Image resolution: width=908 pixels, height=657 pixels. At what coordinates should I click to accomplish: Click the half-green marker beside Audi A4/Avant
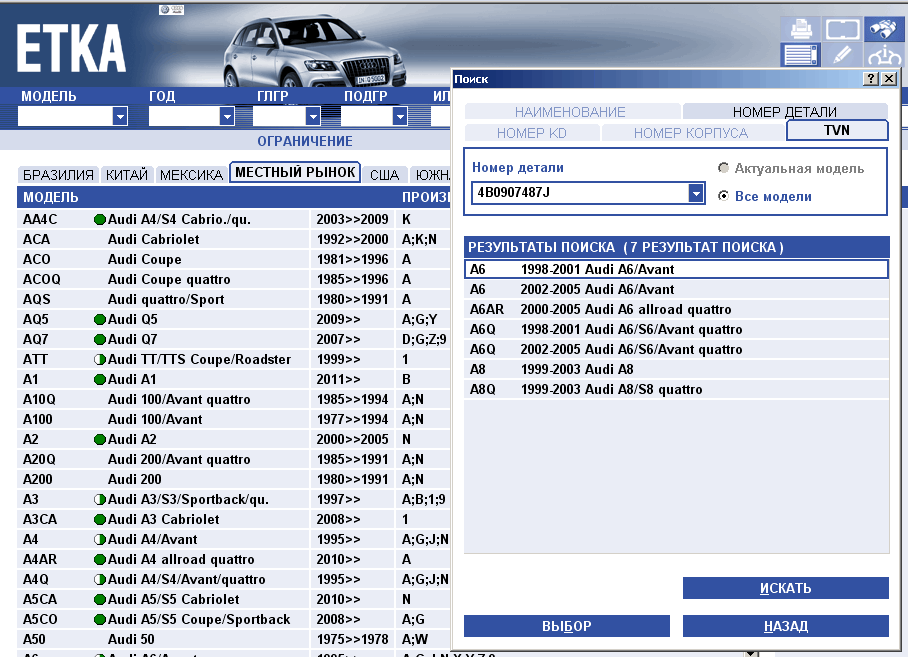click(100, 539)
